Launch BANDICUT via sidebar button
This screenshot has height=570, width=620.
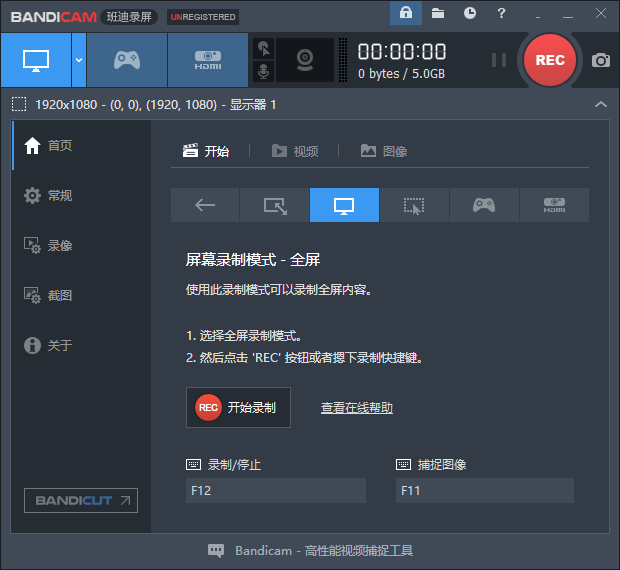[81, 500]
